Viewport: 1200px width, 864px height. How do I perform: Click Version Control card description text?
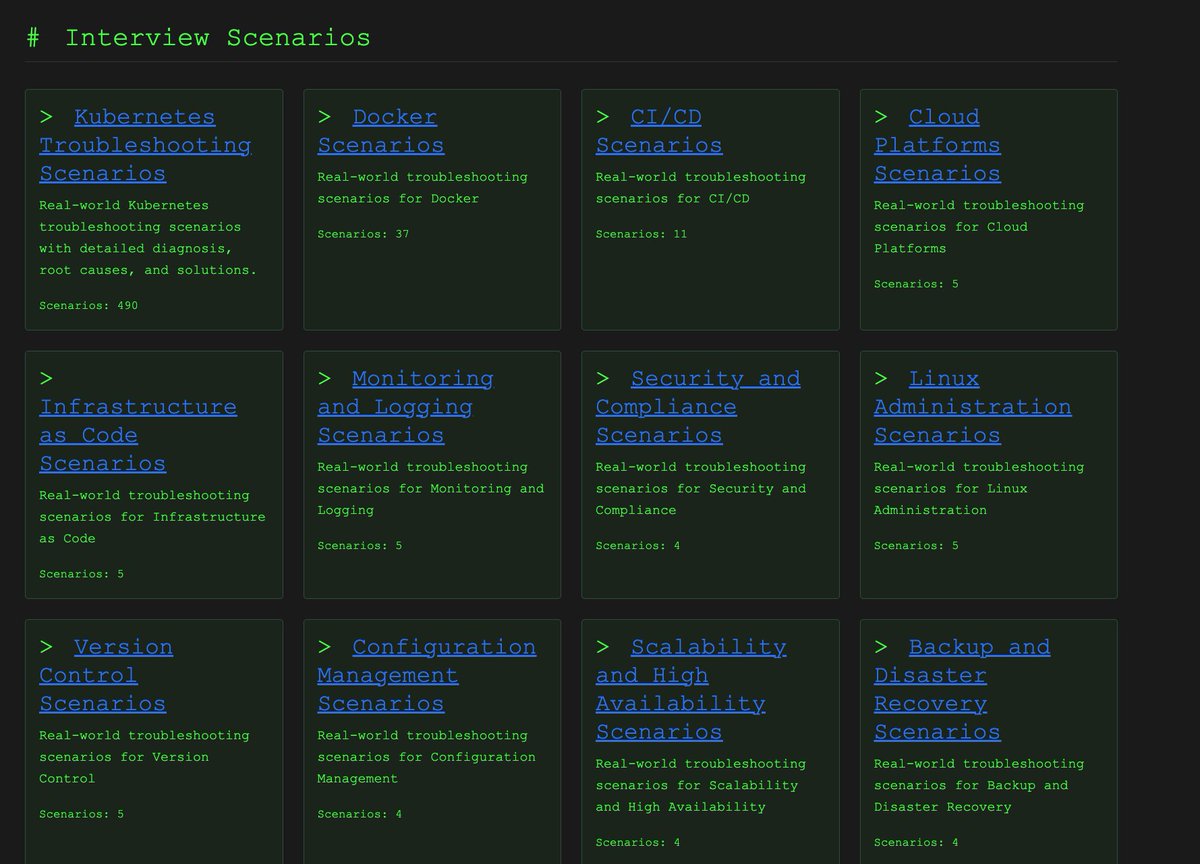pos(144,757)
